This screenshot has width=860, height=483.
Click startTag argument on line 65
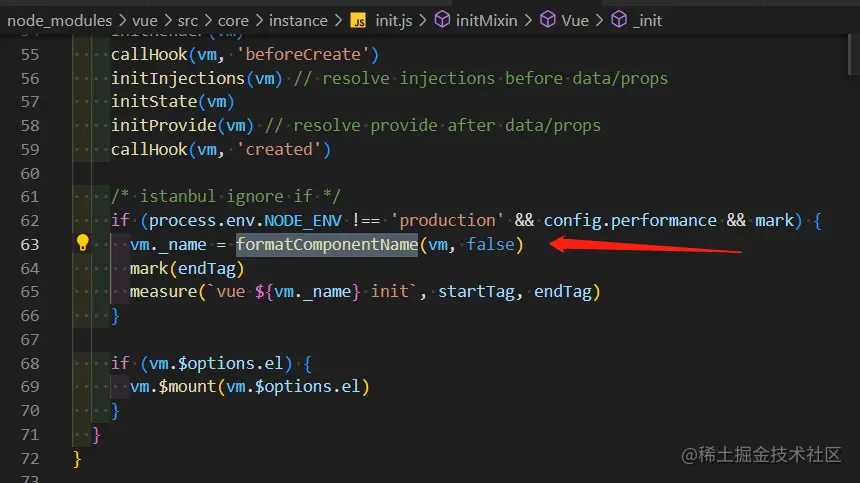tap(476, 292)
